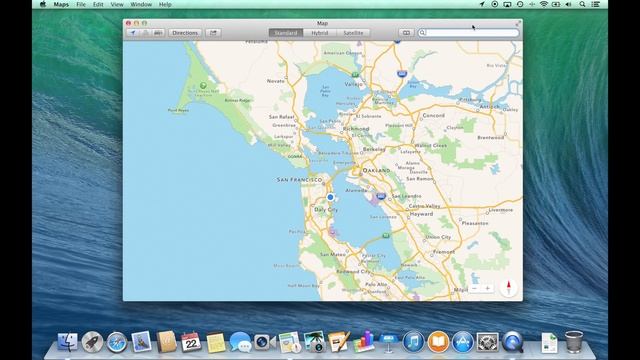Open Notes yellow pad in Dock
Screen dimensions: 640x360
pyautogui.click(x=216, y=342)
